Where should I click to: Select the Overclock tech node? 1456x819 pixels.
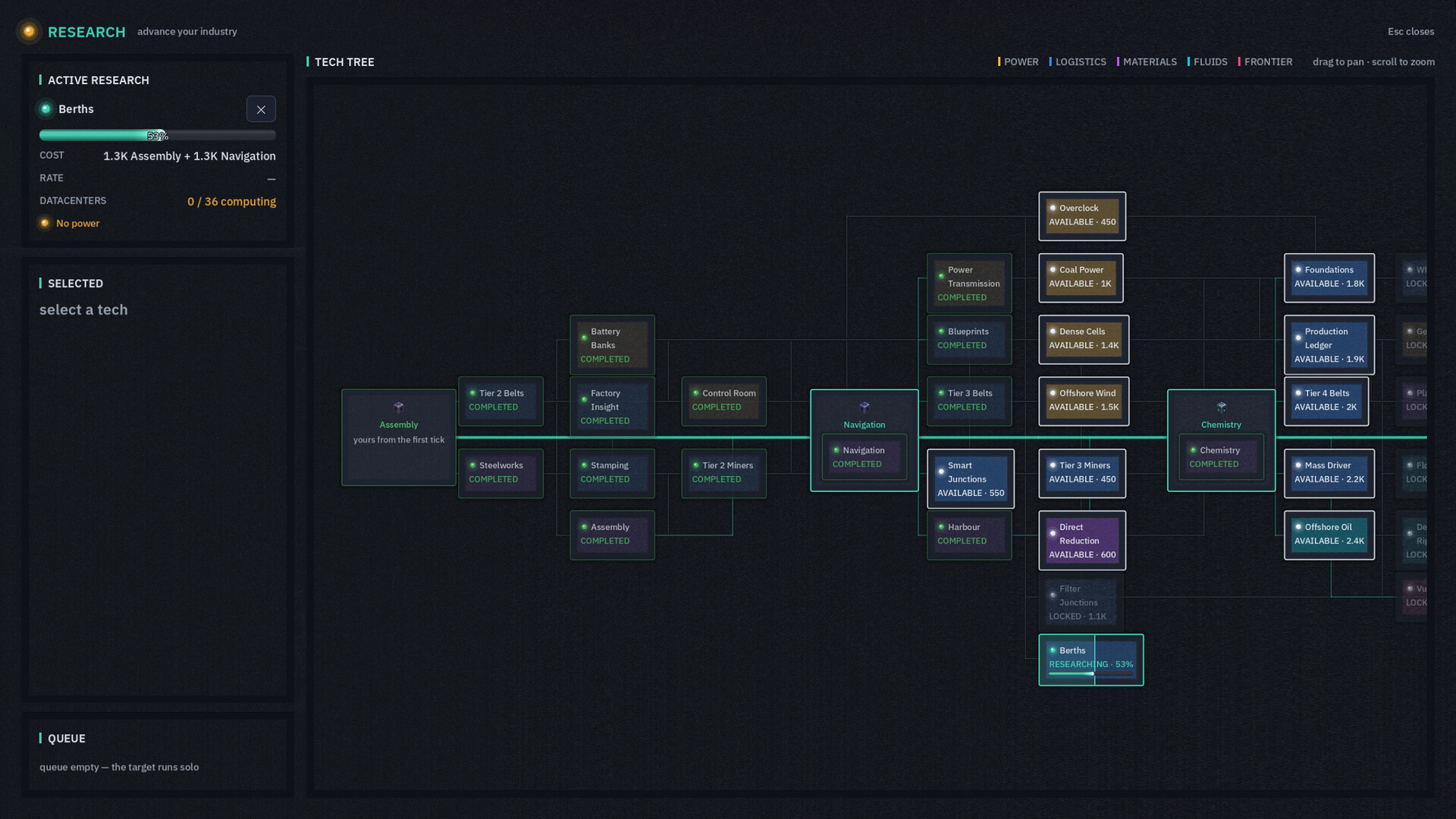coord(1082,216)
